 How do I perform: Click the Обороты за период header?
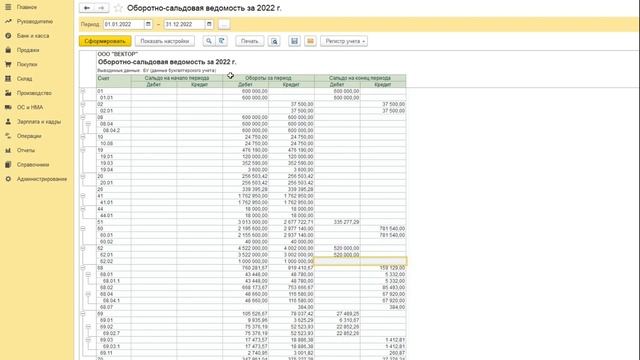pos(268,78)
